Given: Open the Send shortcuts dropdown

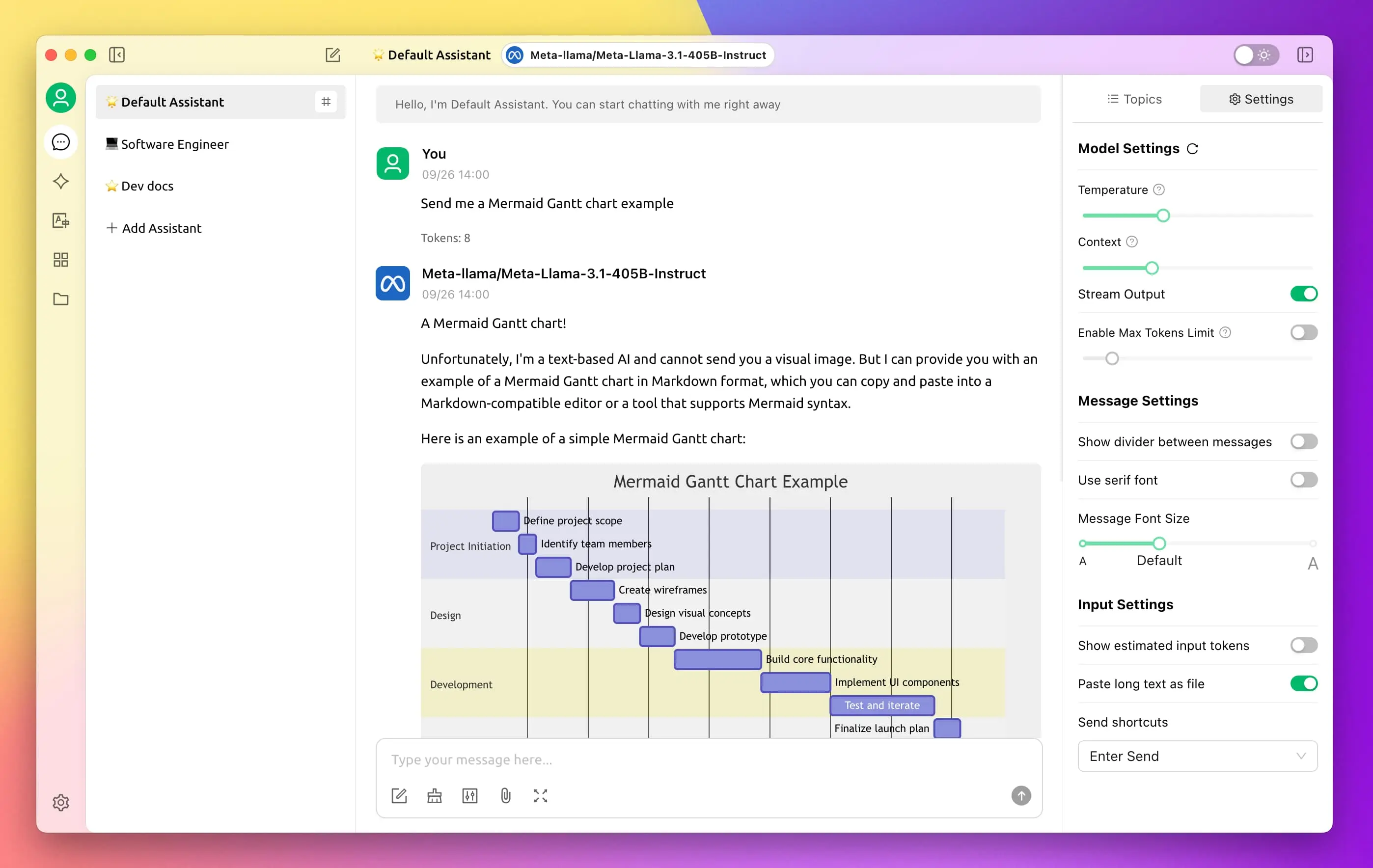Looking at the screenshot, I should [1196, 756].
